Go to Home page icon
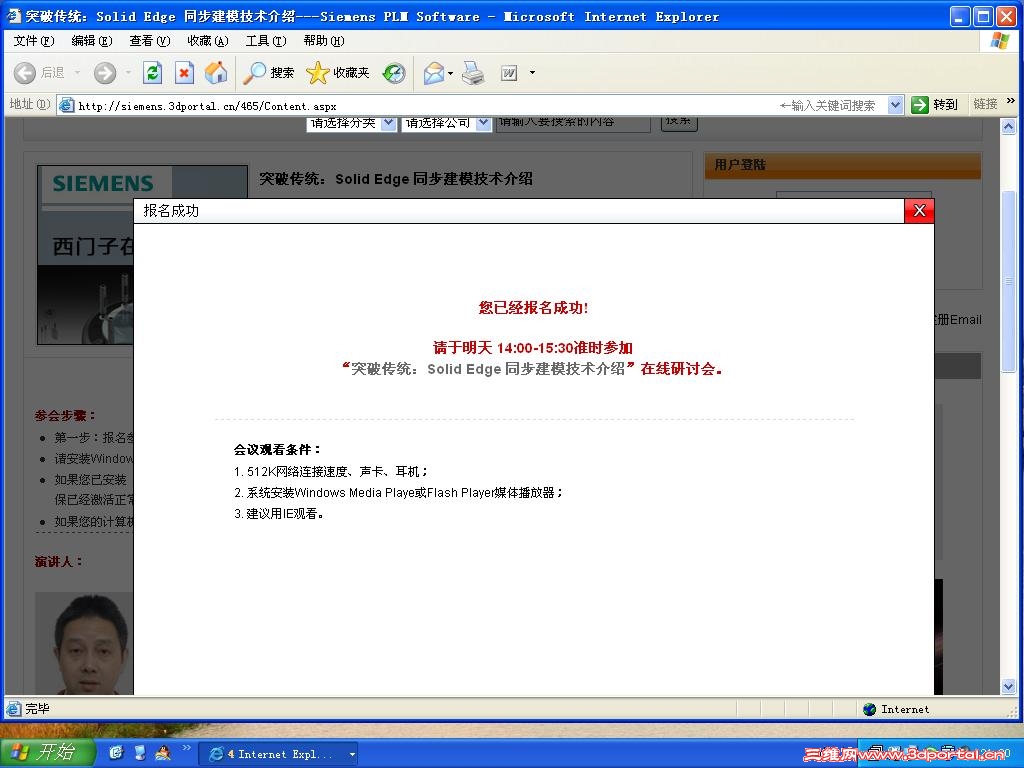The image size is (1024, 768). point(216,72)
